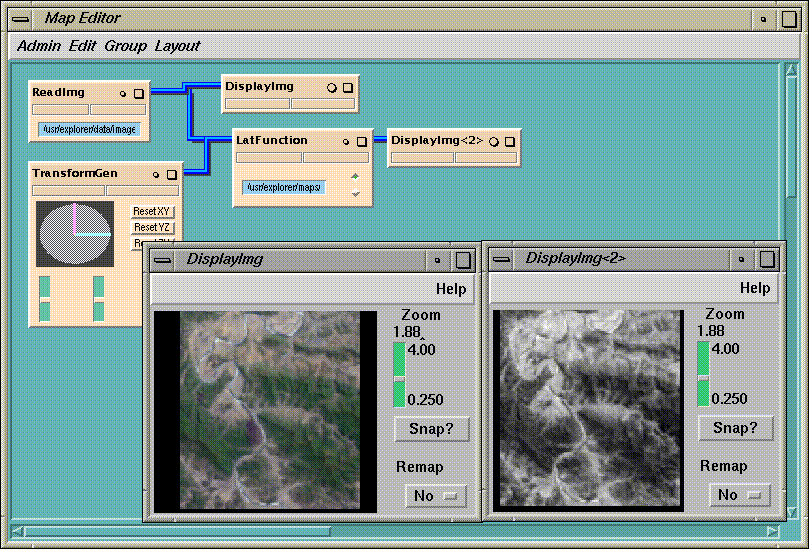Click the TransformGen rotation dial widget
This screenshot has width=809, height=549.
(x=75, y=233)
